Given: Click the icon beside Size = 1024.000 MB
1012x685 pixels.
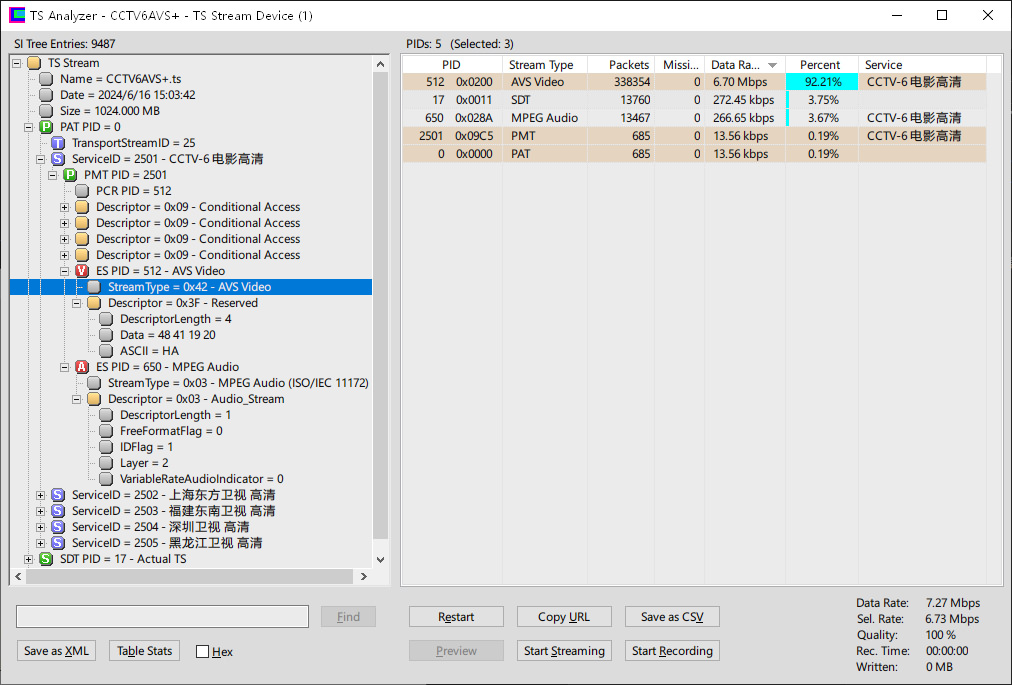Looking at the screenshot, I should [46, 110].
